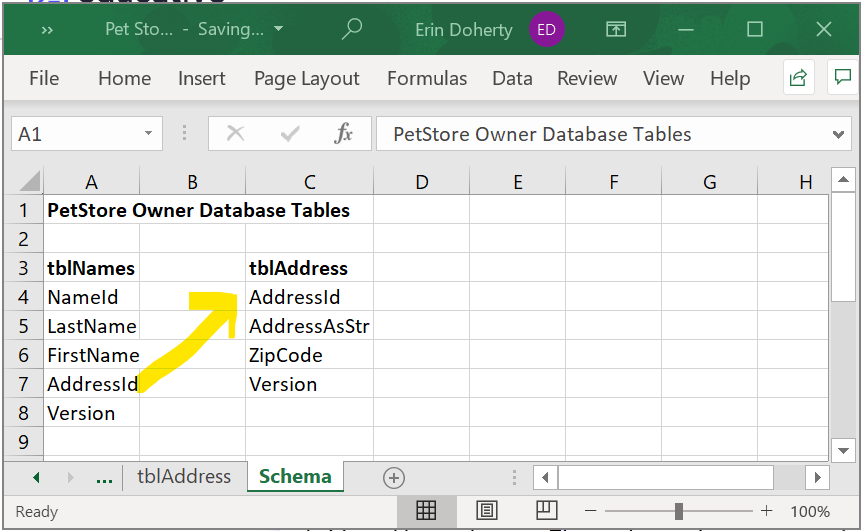Expand the formula bar chevron
The image size is (861, 531).
(x=838, y=135)
